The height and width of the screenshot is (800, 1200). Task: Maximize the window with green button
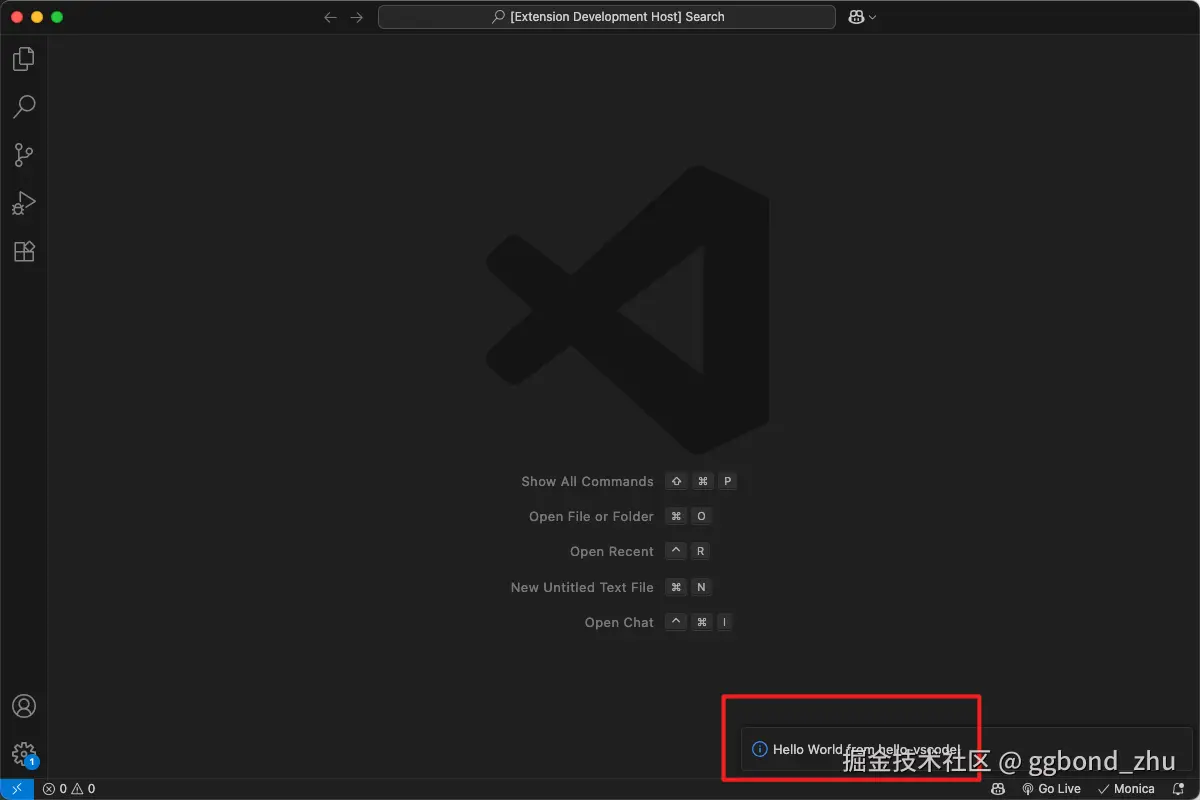point(57,17)
